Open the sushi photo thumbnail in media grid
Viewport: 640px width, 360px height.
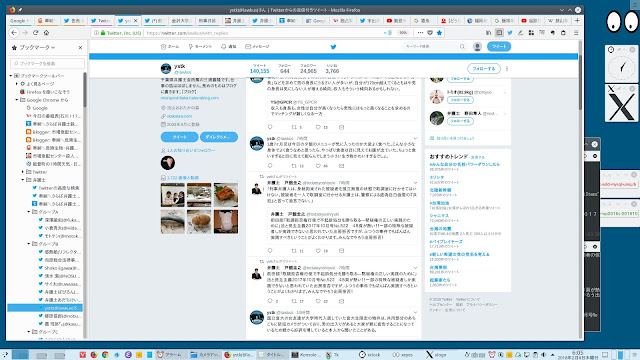tap(225, 195)
